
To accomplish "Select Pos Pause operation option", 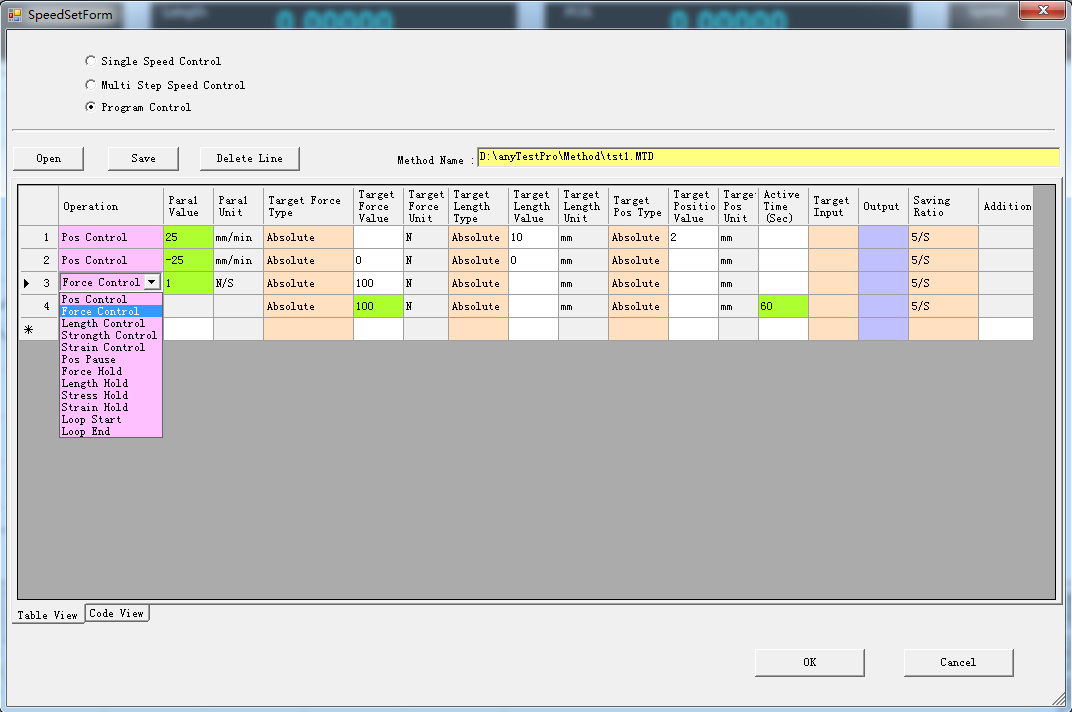I will (x=89, y=360).
